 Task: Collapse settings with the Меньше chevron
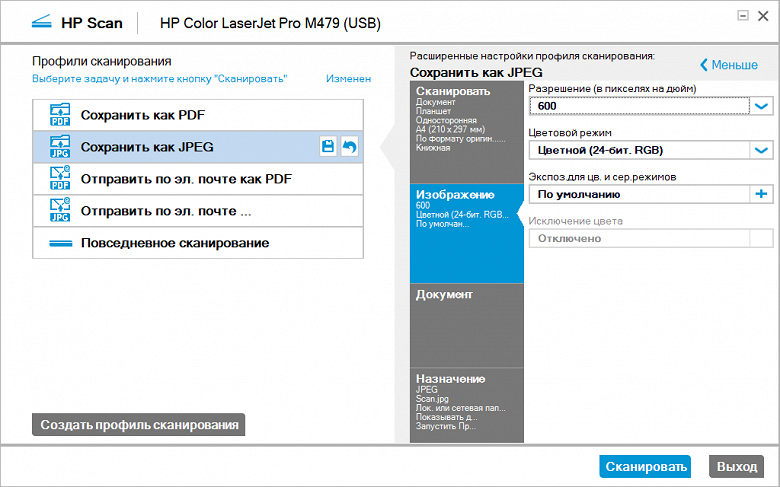pyautogui.click(x=728, y=65)
